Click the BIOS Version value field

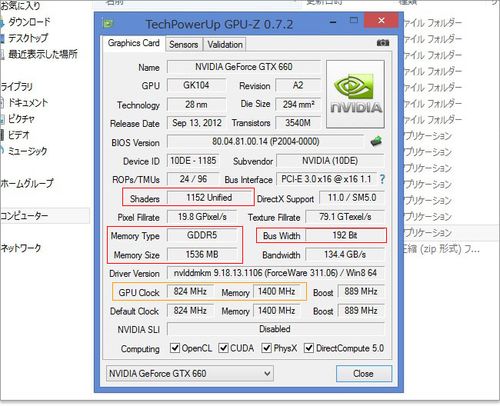click(265, 142)
